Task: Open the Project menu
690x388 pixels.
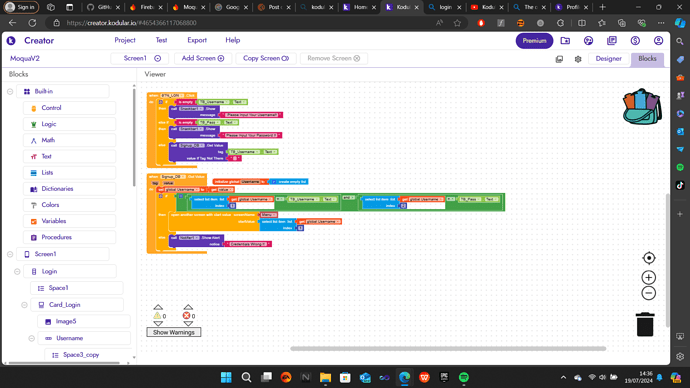Action: [x=125, y=40]
